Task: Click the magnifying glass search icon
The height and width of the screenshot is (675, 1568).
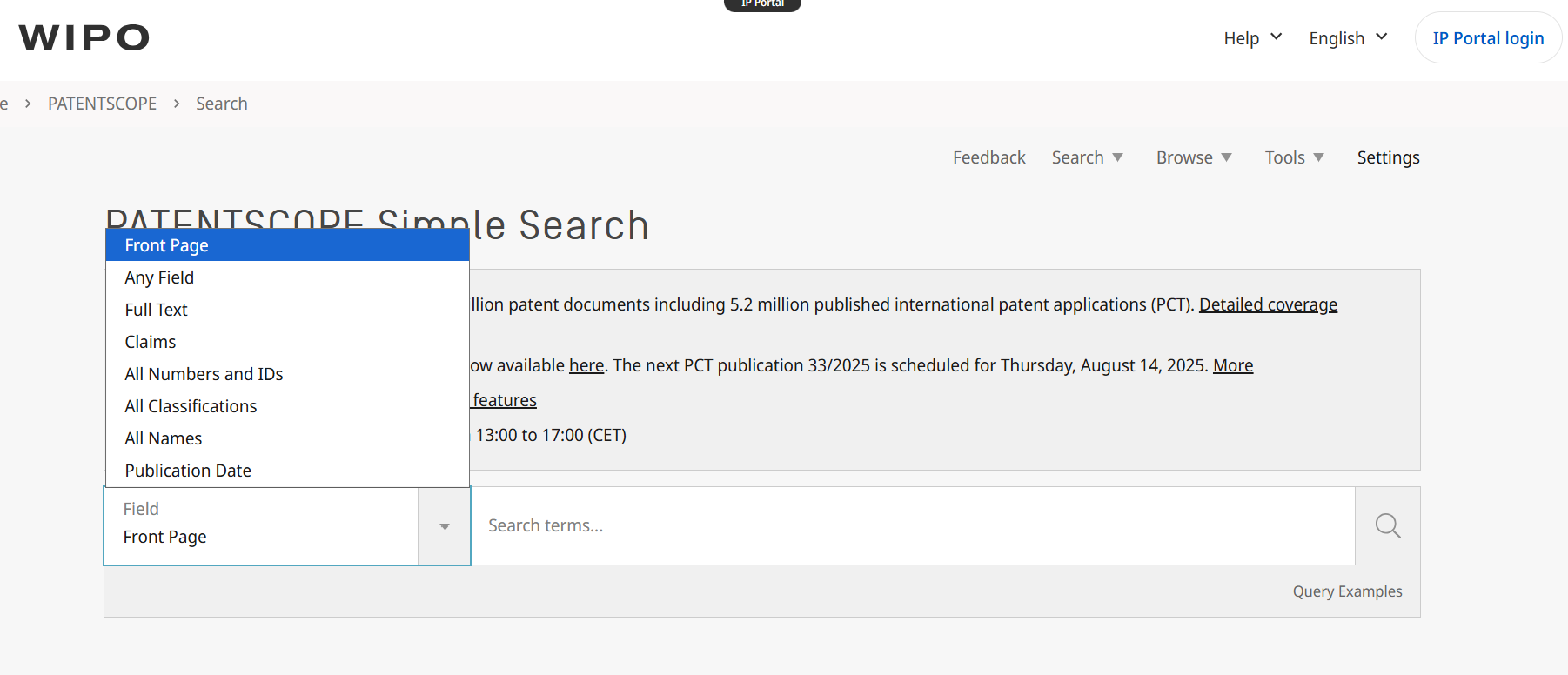Action: click(x=1387, y=525)
